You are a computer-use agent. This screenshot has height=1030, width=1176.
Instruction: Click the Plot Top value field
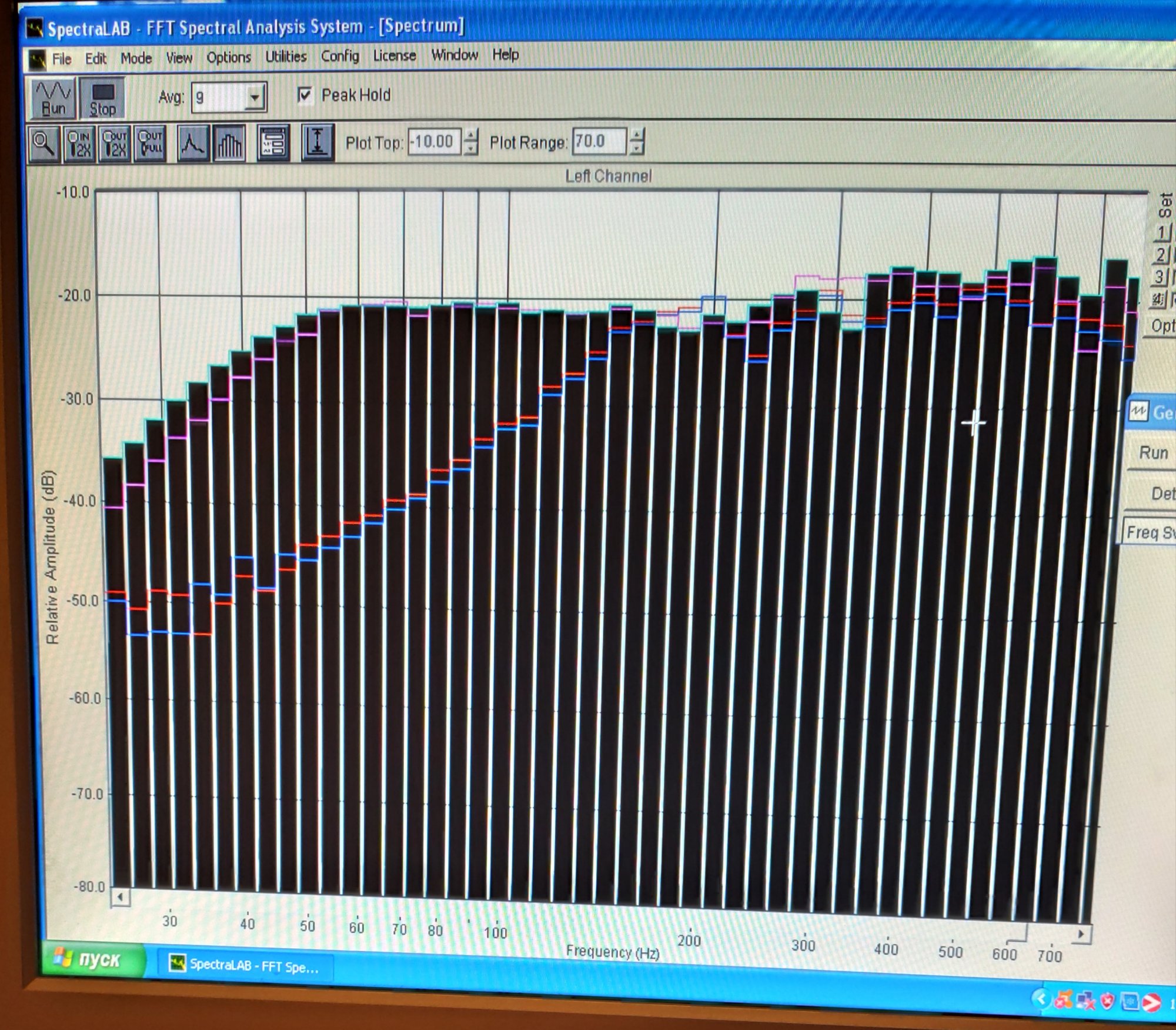pyautogui.click(x=434, y=142)
